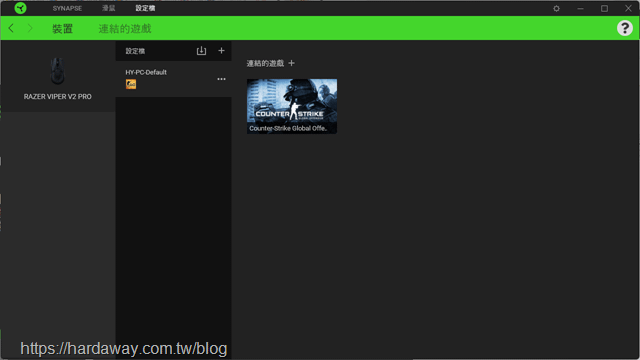
Task: Add a linked game with plus button
Action: (291, 63)
